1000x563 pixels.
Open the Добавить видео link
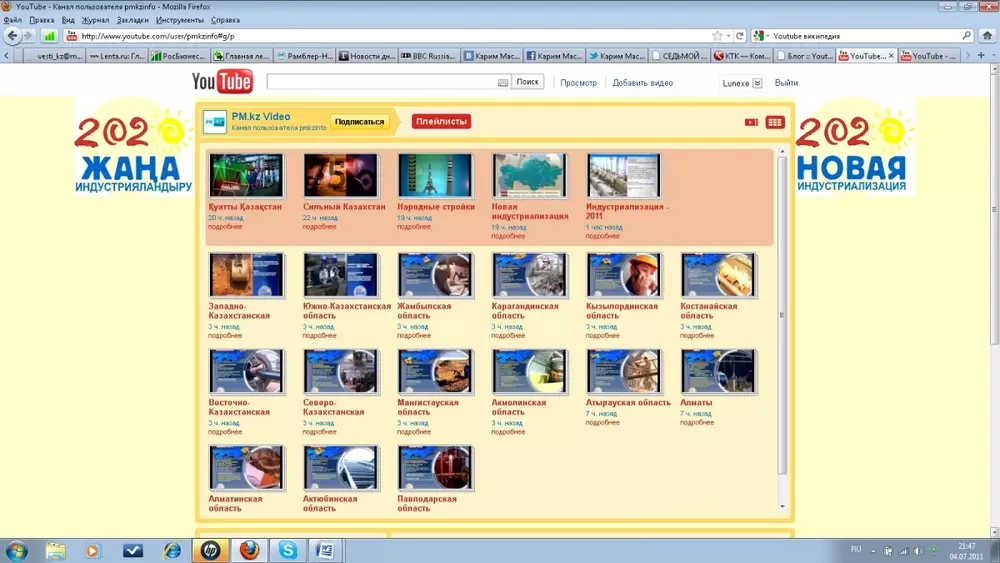pyautogui.click(x=642, y=83)
